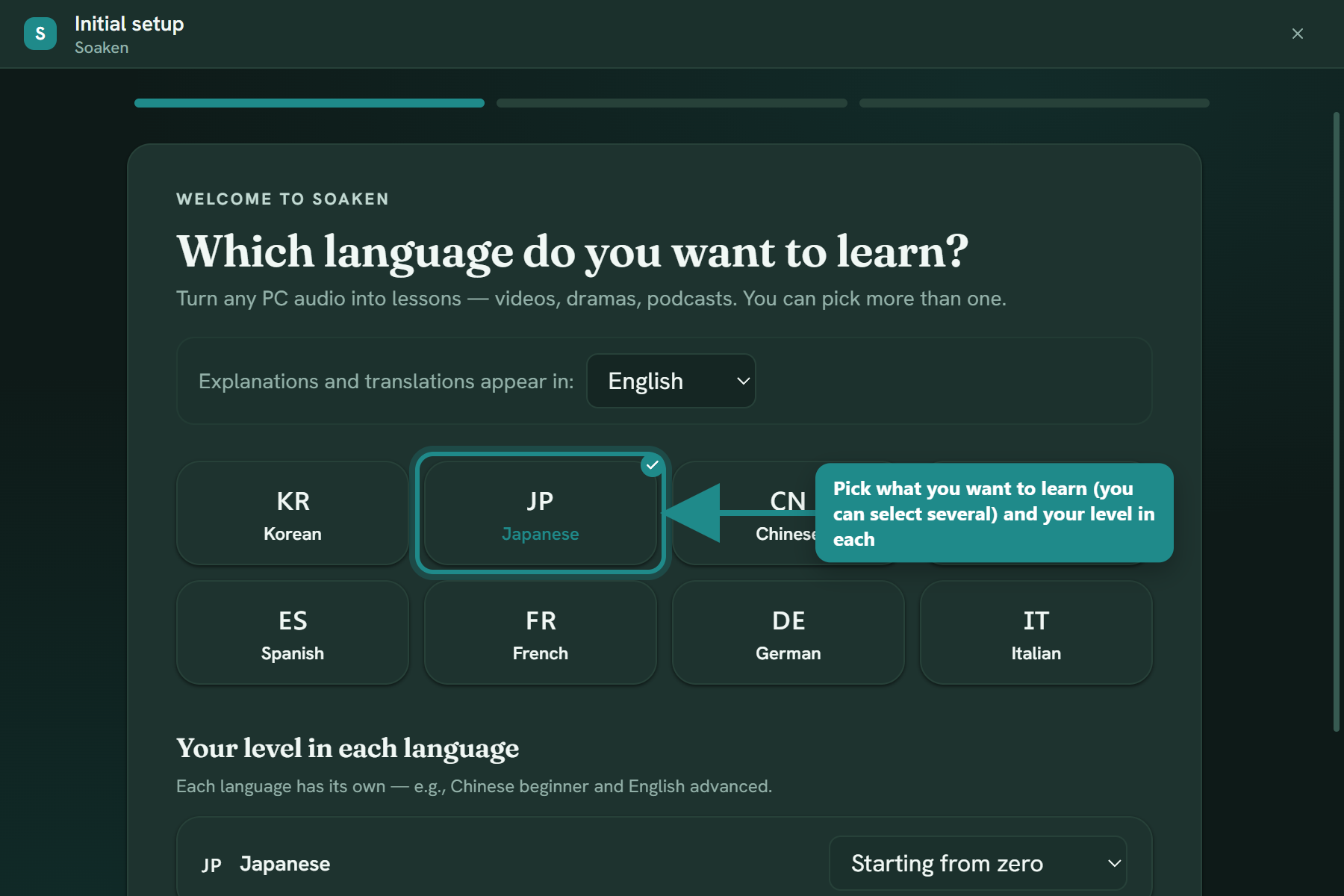Select the Italian language card
1344x896 pixels.
(1036, 633)
